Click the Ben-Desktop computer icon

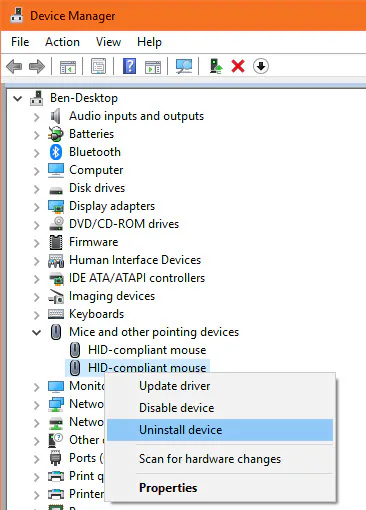37,98
